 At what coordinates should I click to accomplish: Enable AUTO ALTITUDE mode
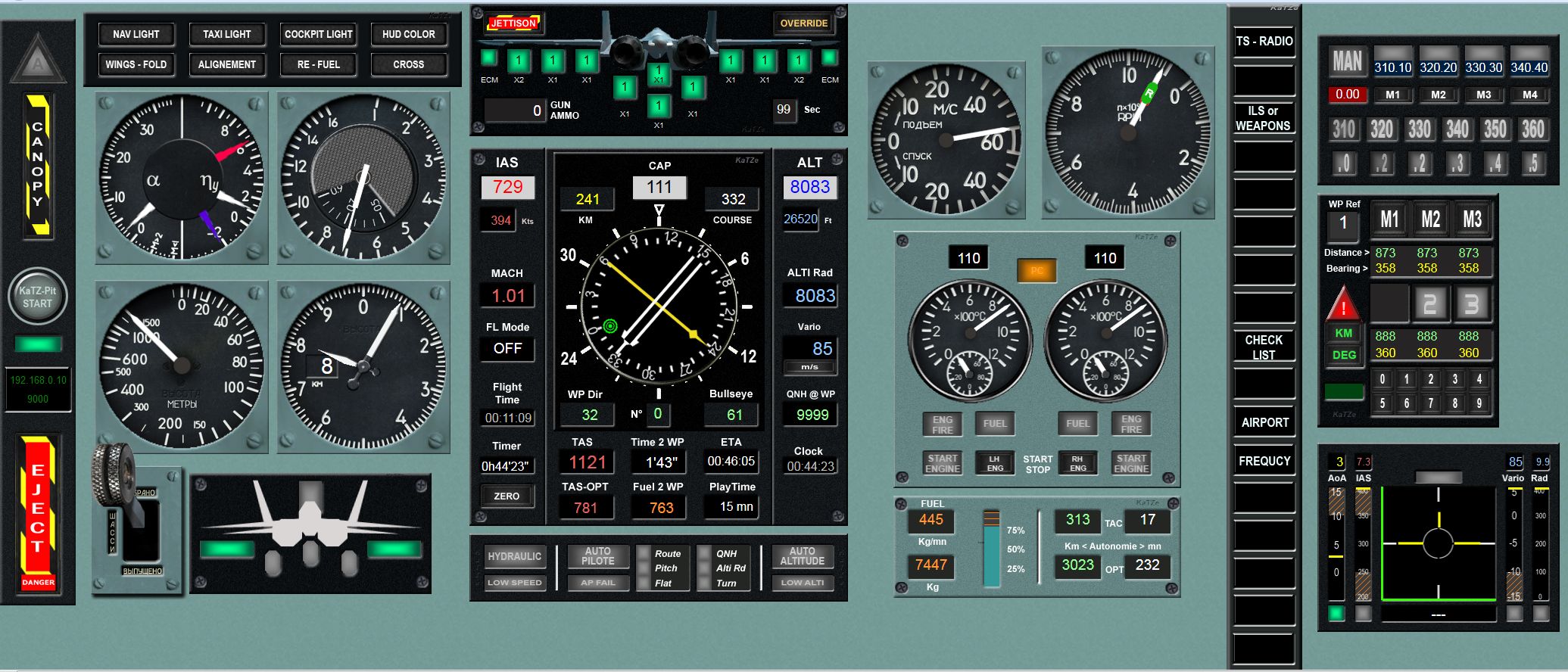click(x=802, y=557)
